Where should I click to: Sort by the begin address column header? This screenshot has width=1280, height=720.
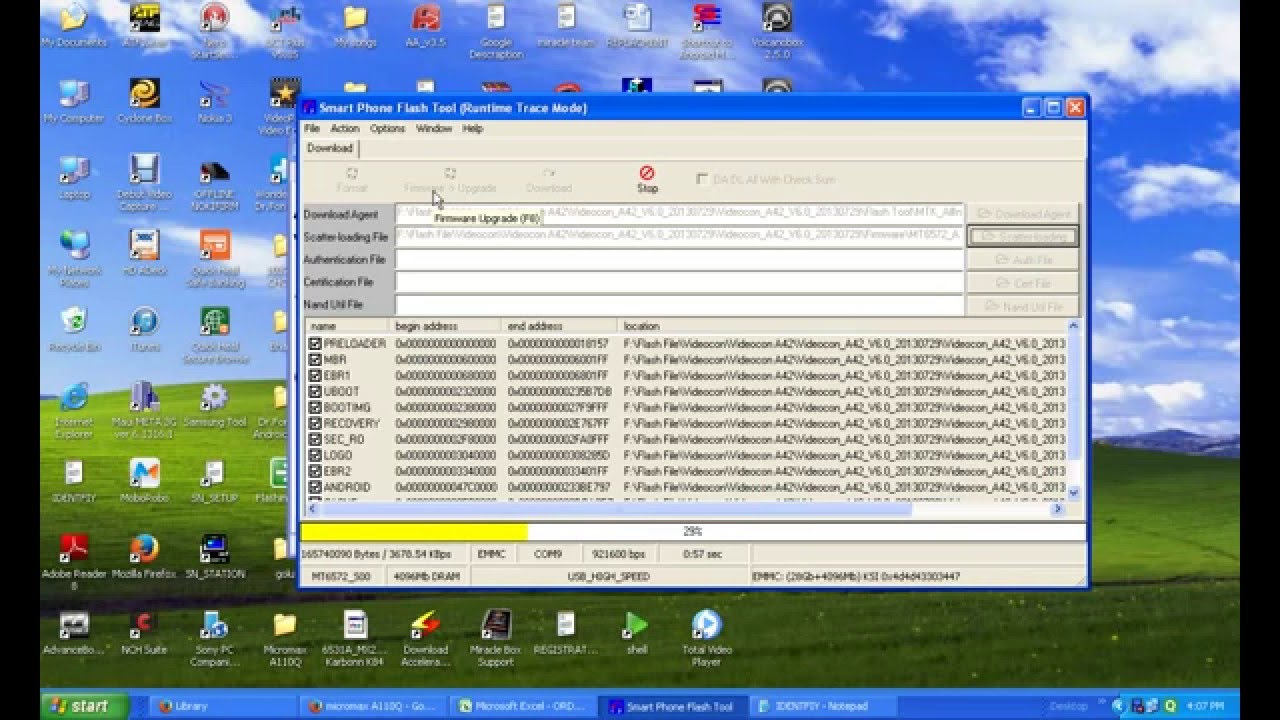[445, 326]
